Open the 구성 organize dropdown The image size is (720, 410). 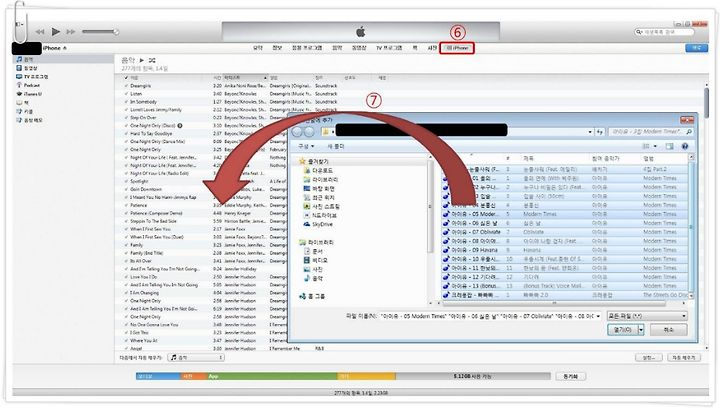(306, 146)
